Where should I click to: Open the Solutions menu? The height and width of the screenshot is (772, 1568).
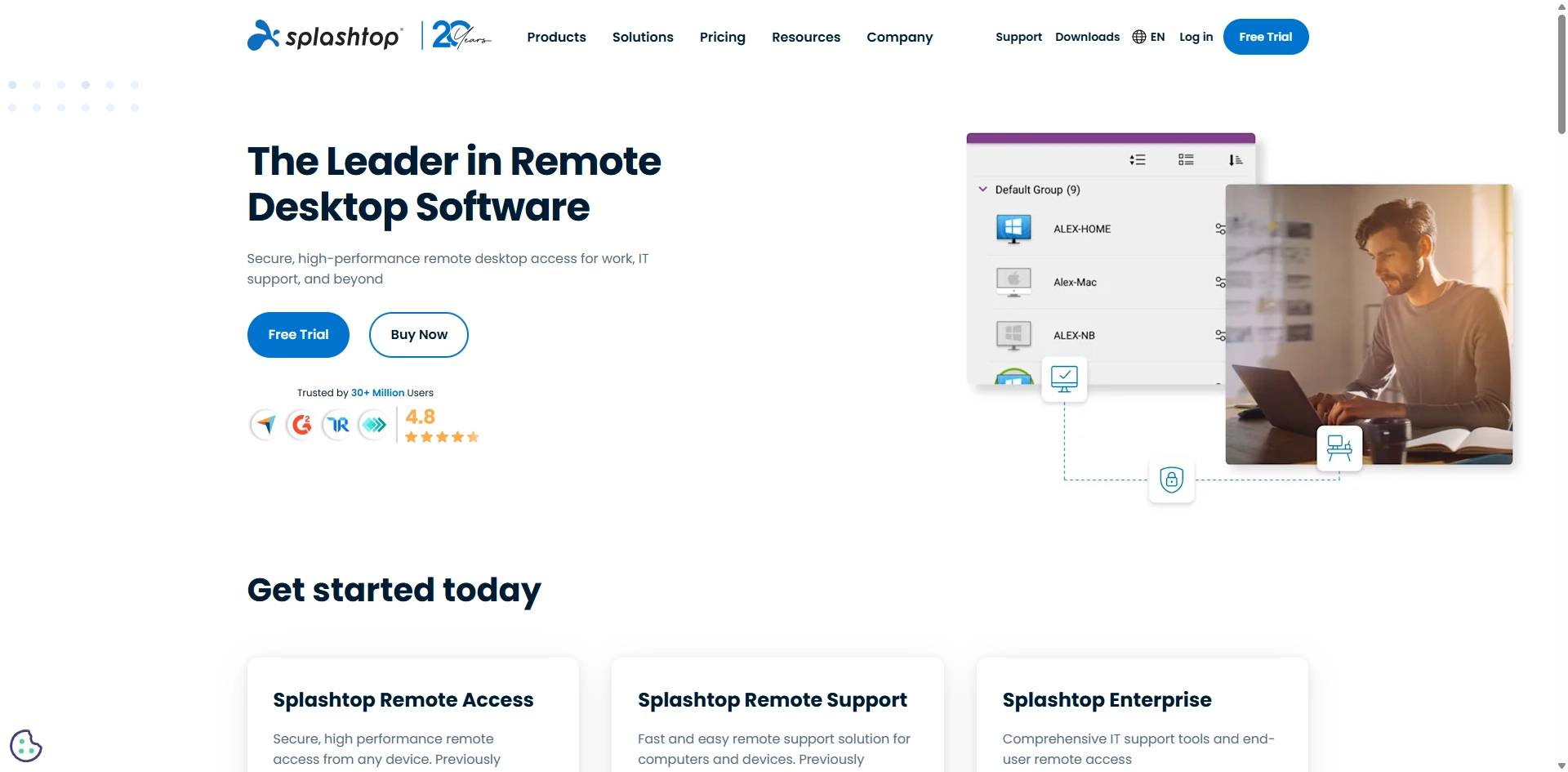(643, 37)
